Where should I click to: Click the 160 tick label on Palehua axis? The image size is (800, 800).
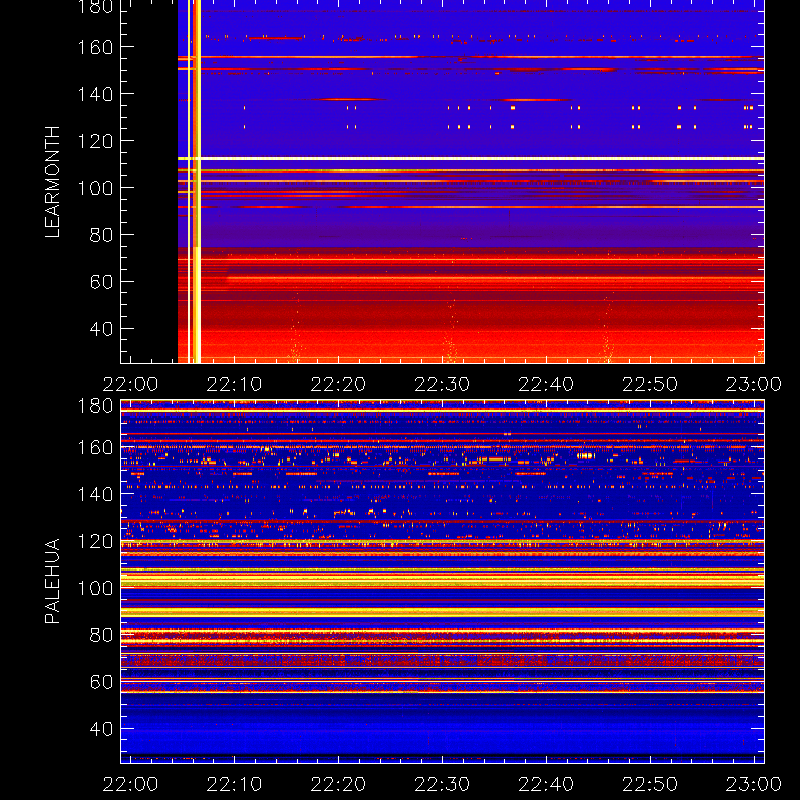tap(95, 447)
